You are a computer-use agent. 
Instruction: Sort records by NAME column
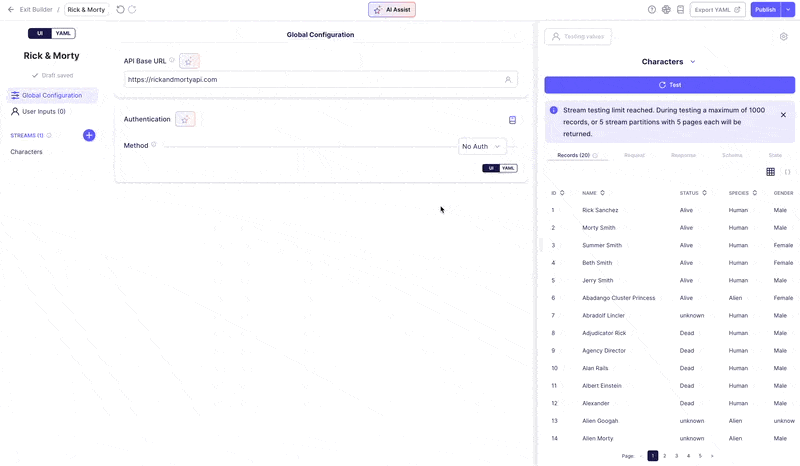click(x=603, y=193)
